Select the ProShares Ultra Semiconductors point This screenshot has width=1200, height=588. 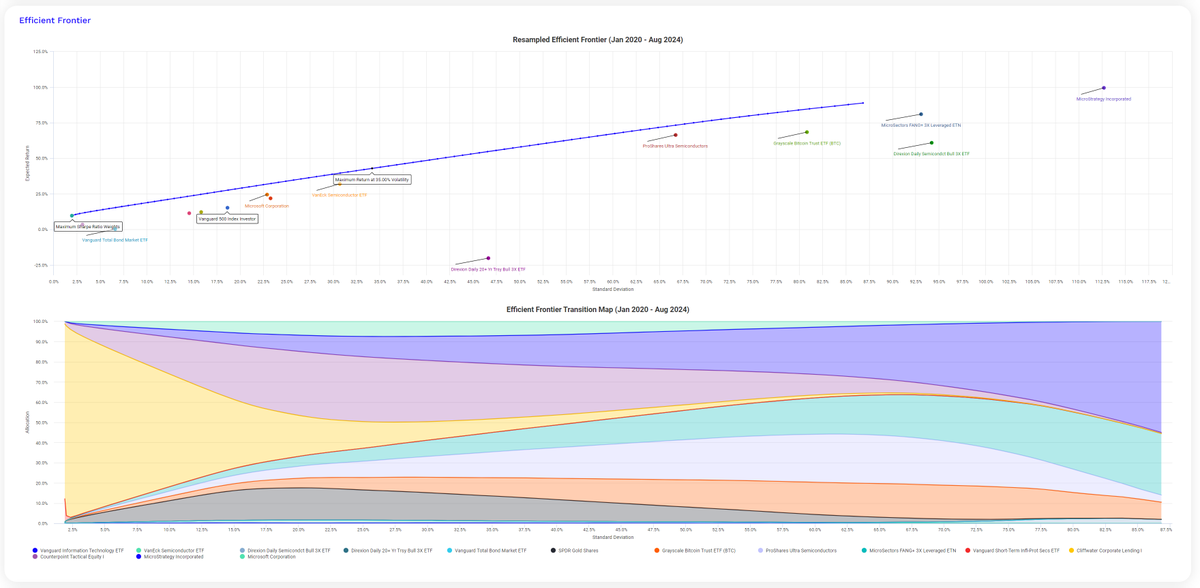point(676,135)
